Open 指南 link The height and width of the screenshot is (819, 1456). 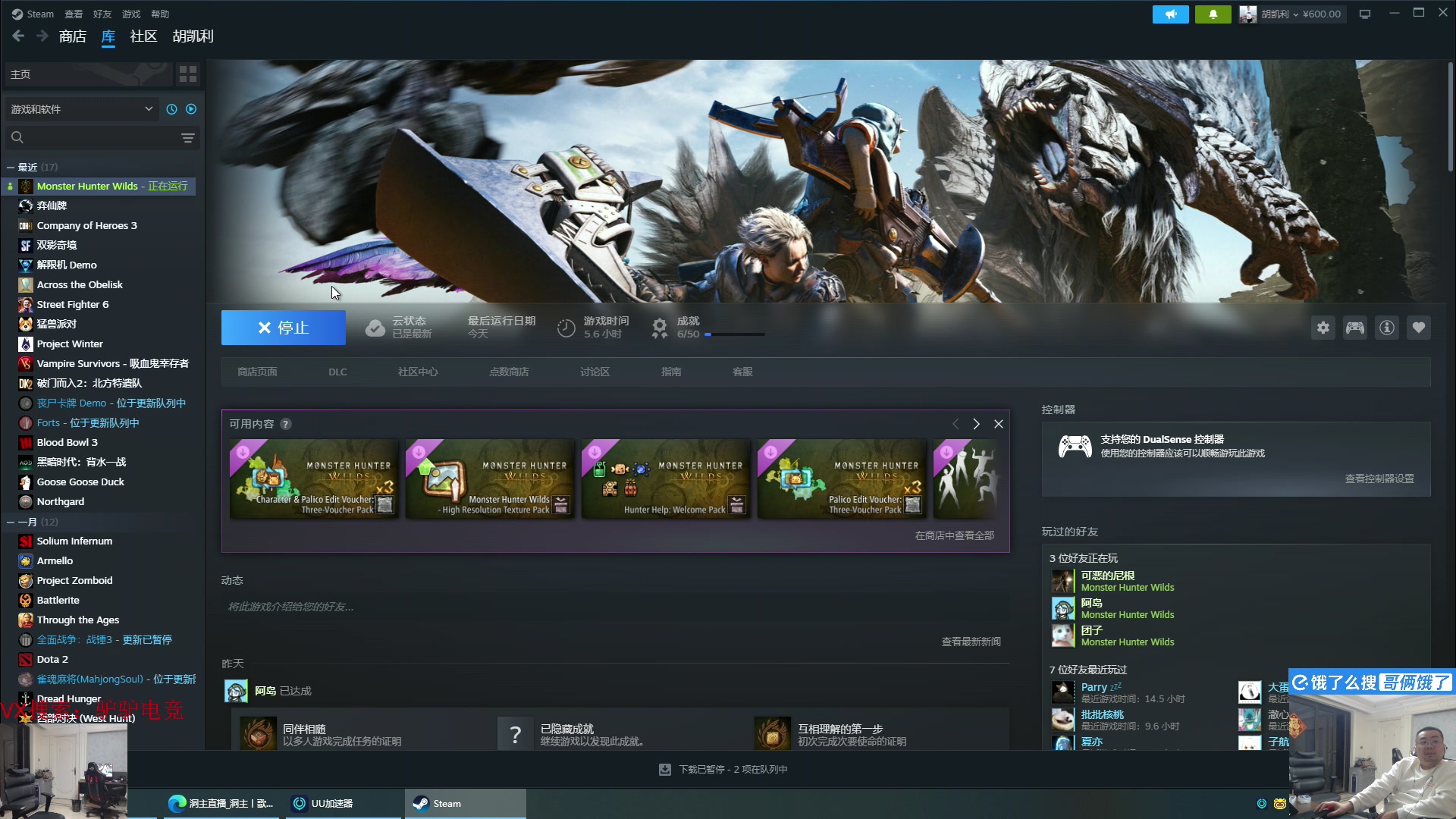click(x=671, y=372)
